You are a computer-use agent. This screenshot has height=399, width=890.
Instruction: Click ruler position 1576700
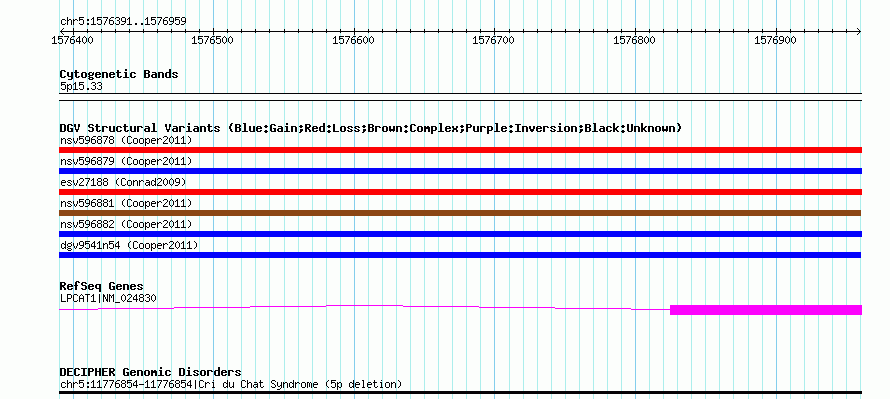494,40
